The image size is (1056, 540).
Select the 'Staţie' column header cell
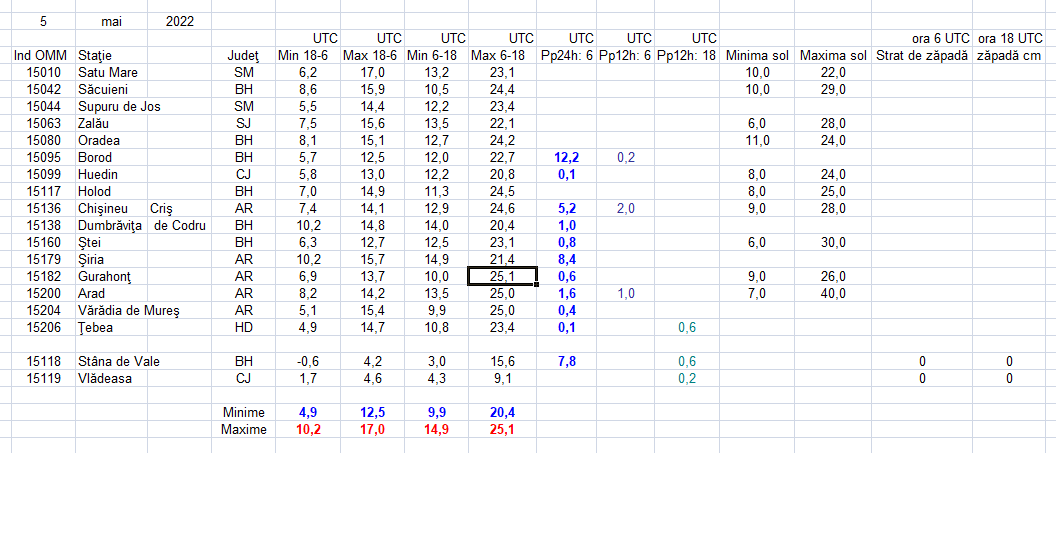(x=111, y=56)
